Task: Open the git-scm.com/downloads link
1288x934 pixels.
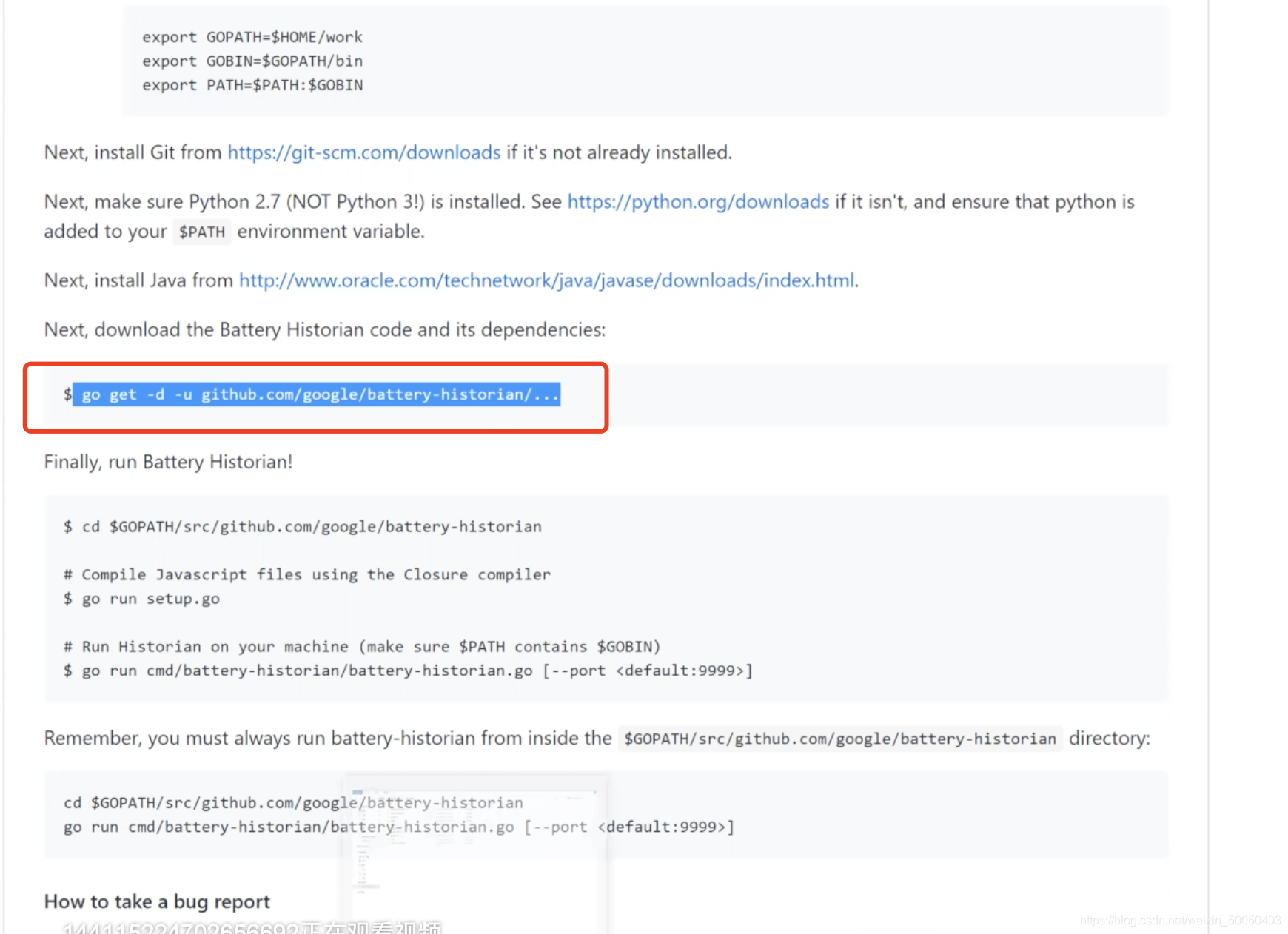Action: pos(363,152)
